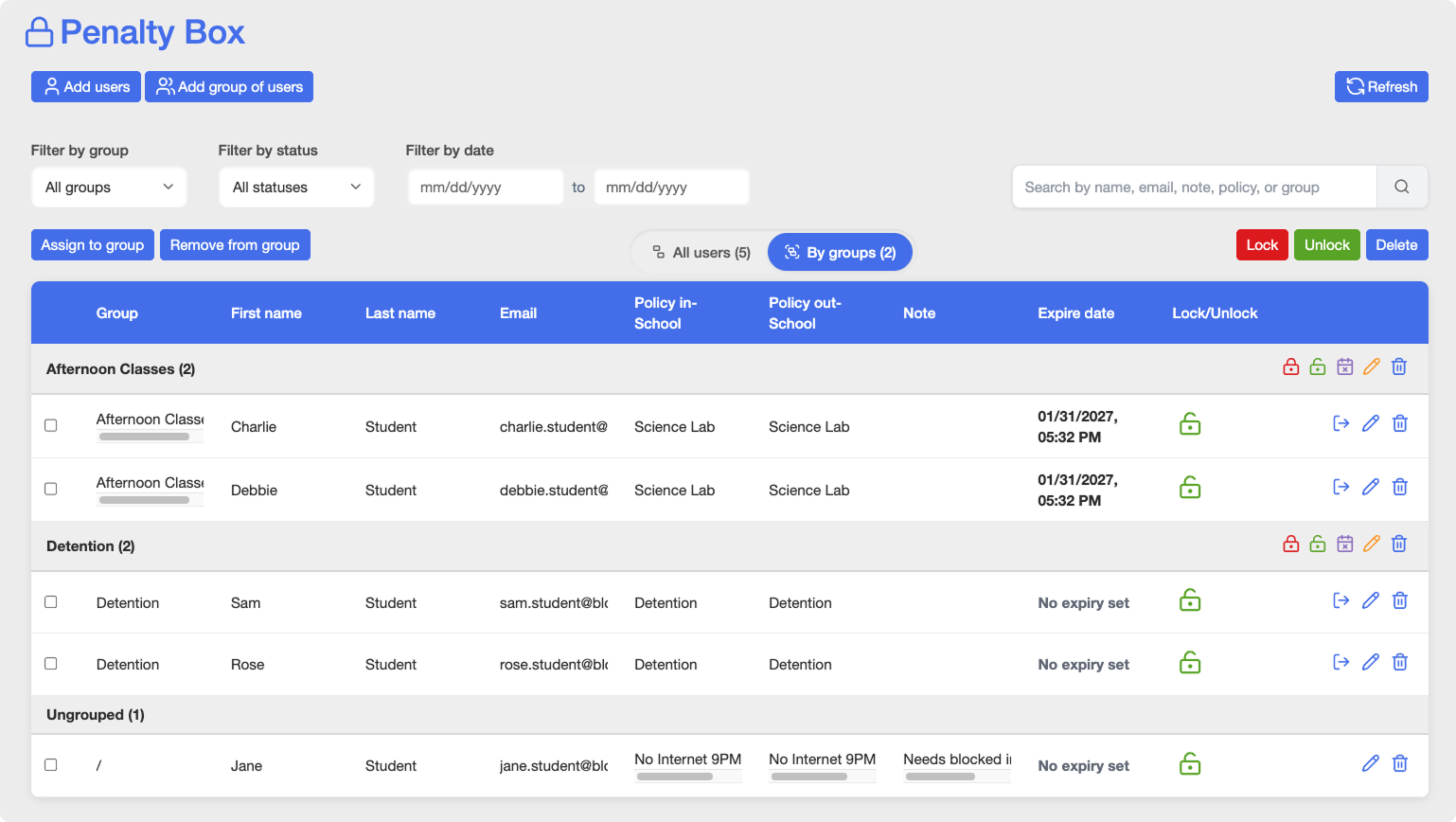Clear expiry date for Afternoon Classes group

pyautogui.click(x=1345, y=367)
